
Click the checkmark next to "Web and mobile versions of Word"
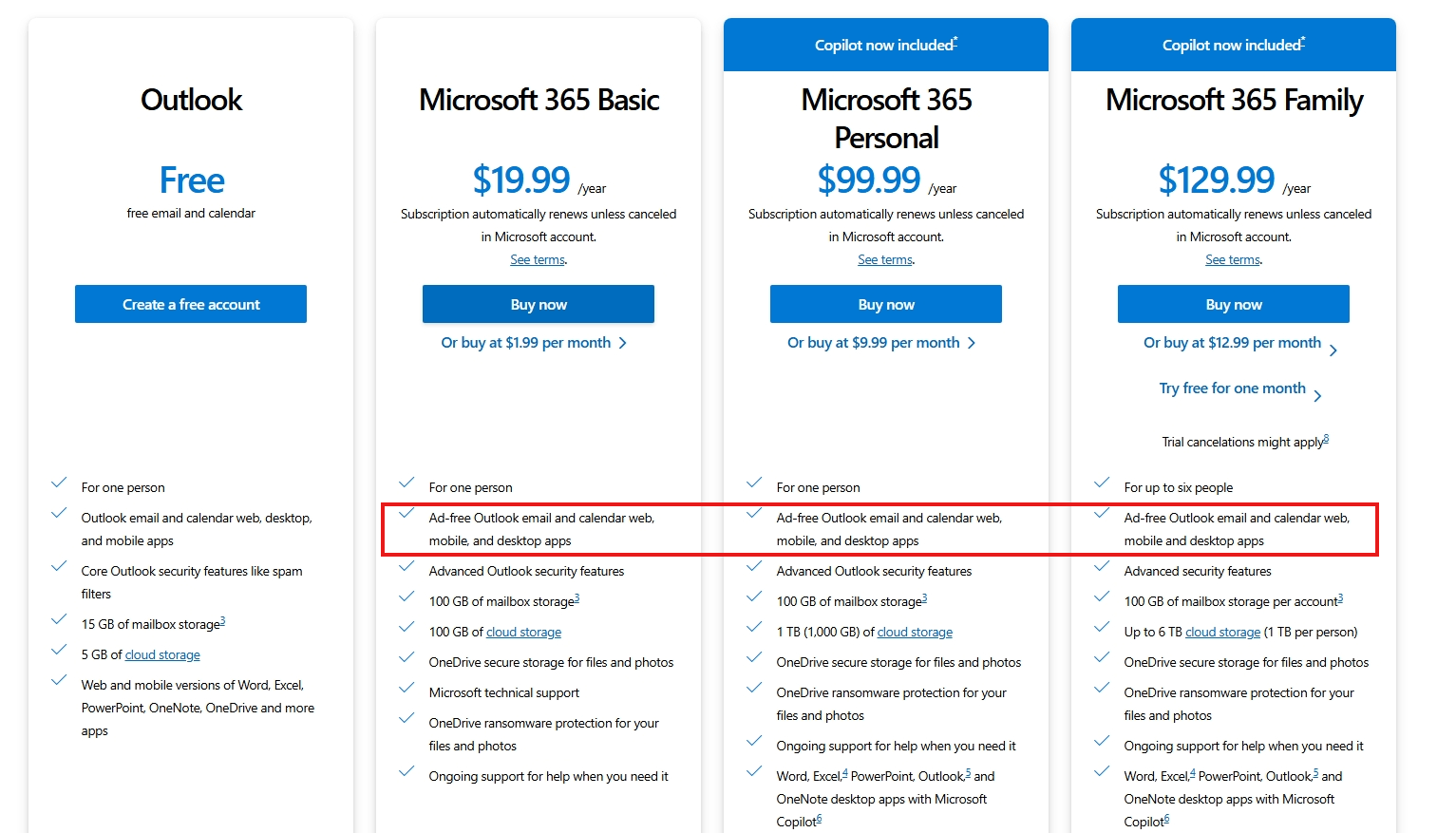[59, 680]
